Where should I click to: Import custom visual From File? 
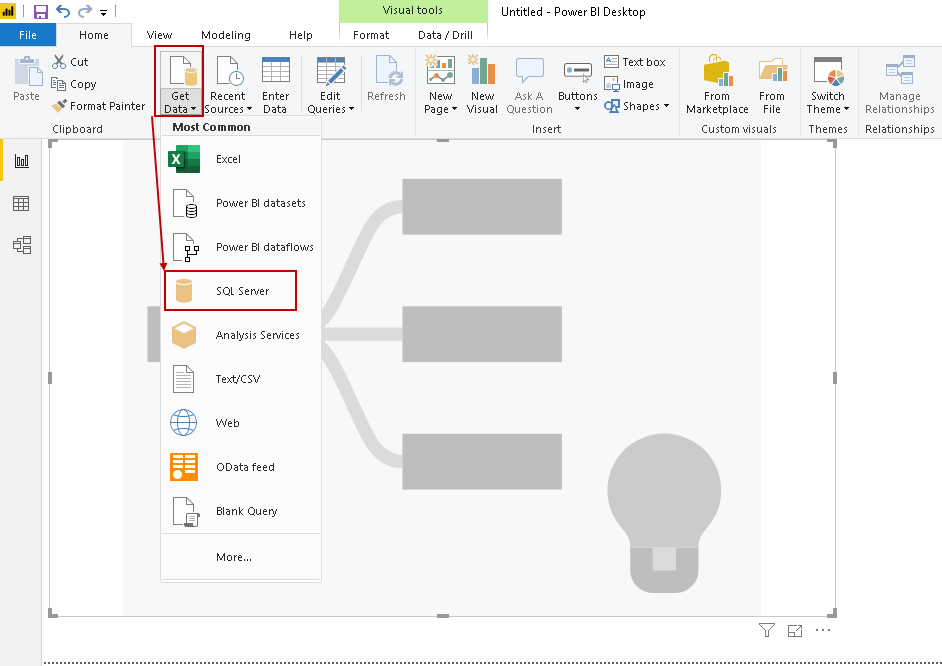pos(771,83)
